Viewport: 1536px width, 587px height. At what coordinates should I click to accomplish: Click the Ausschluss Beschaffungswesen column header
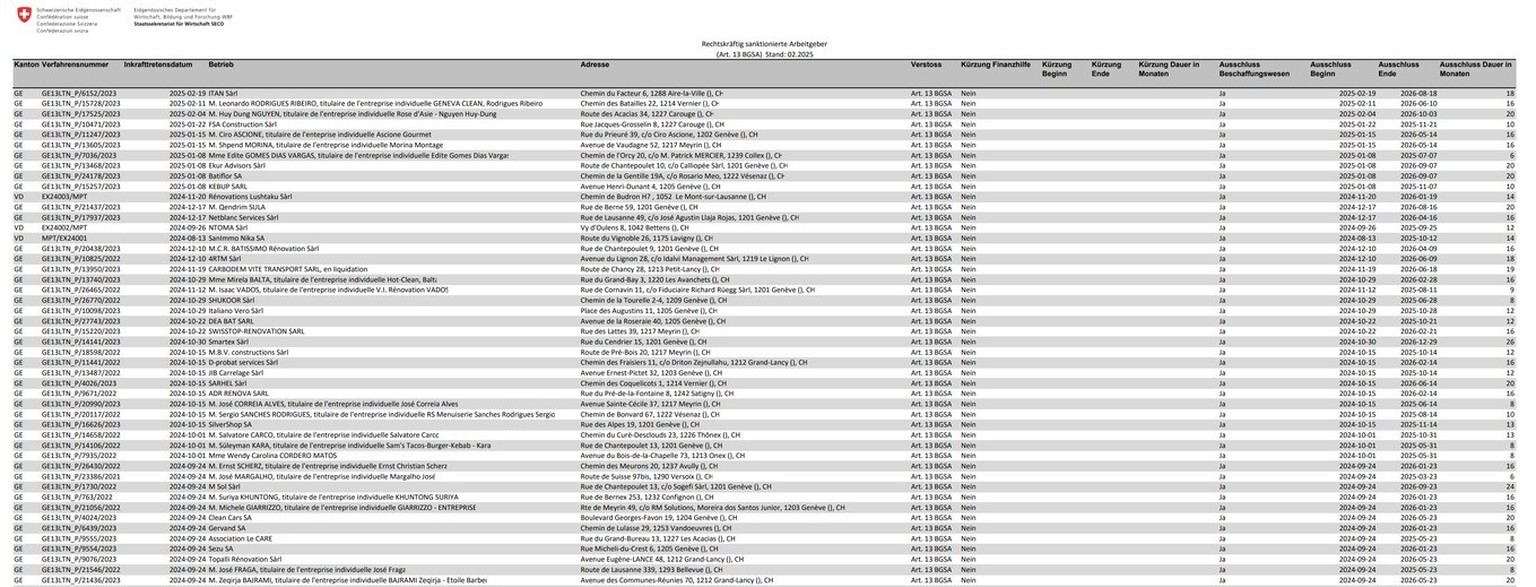1253,70
